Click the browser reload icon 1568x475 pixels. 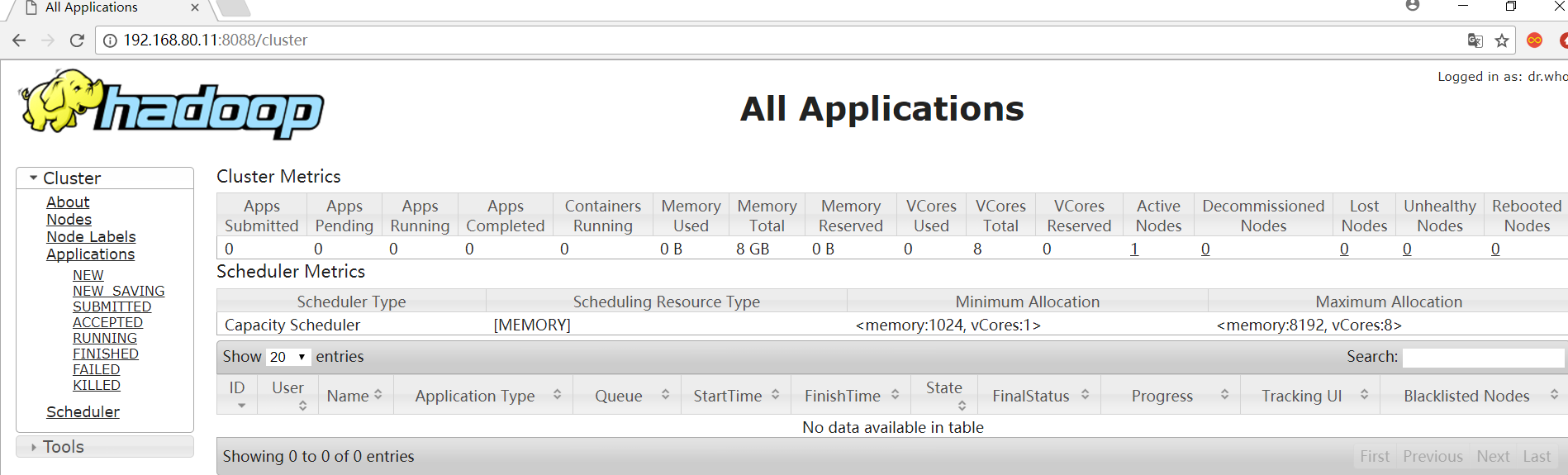click(77, 40)
